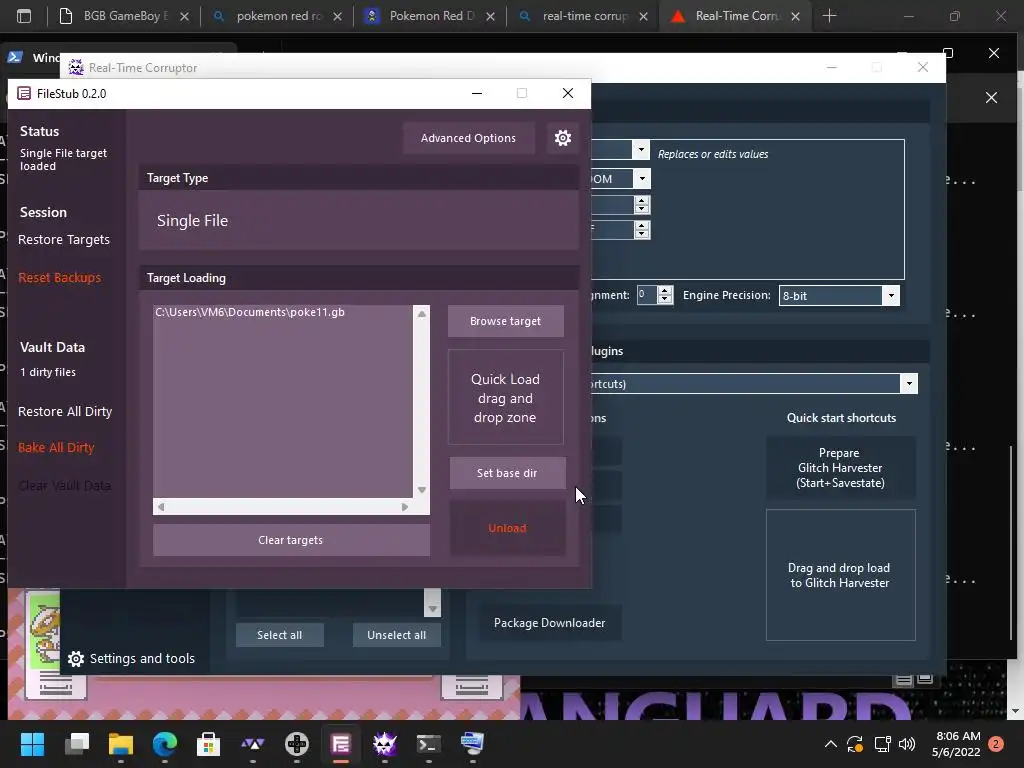Increment lower value stepper in engine panel

642,226
